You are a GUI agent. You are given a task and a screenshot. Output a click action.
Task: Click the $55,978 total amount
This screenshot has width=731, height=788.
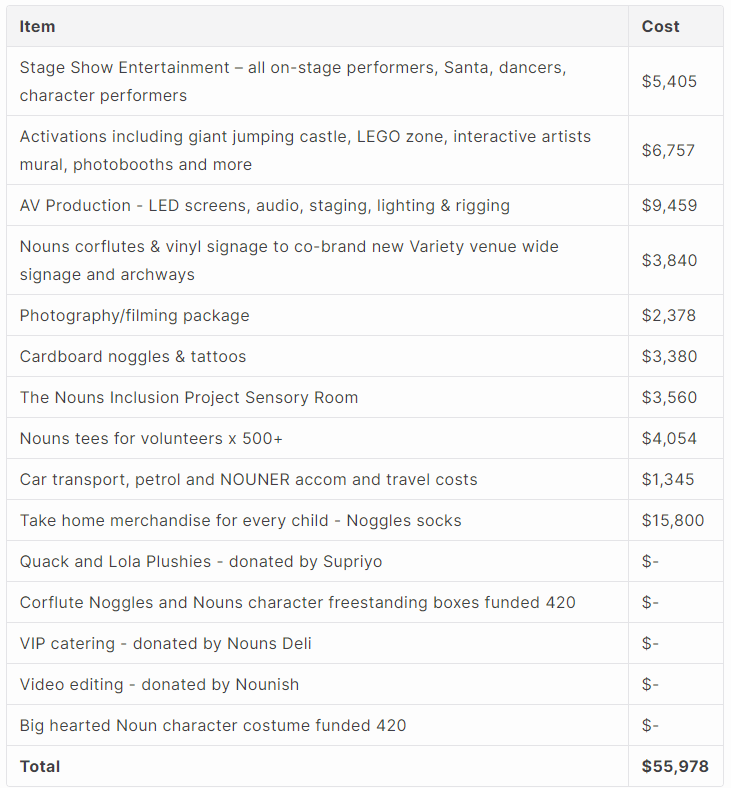pyautogui.click(x=675, y=767)
